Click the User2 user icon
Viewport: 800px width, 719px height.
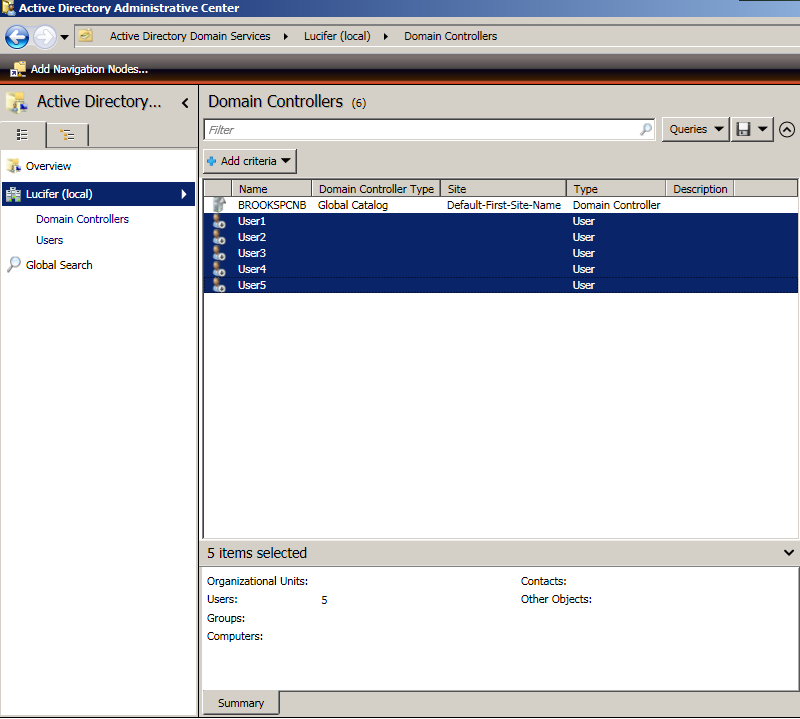coord(219,237)
